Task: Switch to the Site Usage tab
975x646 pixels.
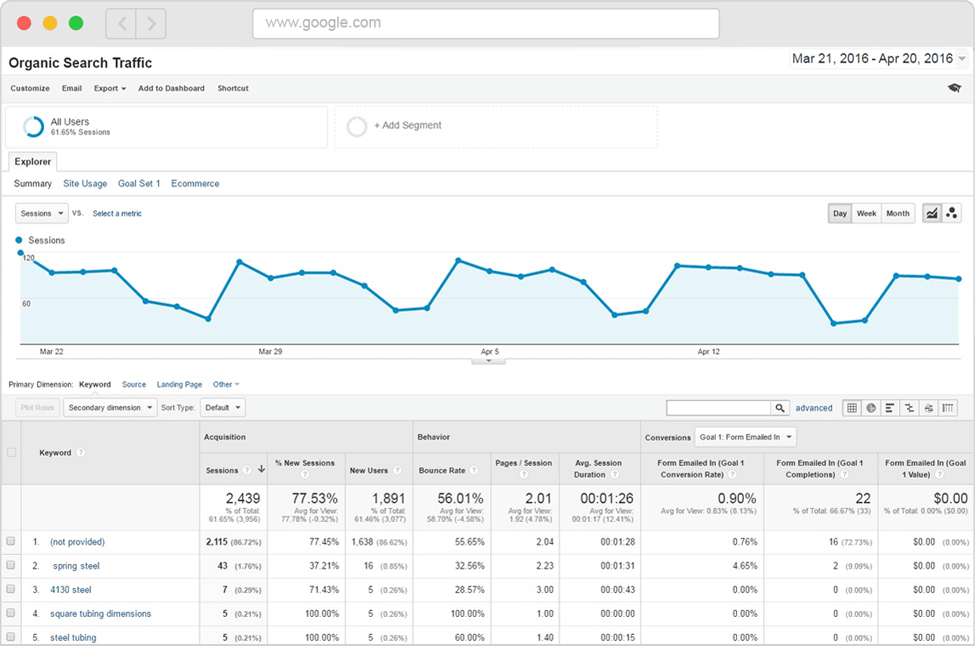Action: click(x=85, y=184)
